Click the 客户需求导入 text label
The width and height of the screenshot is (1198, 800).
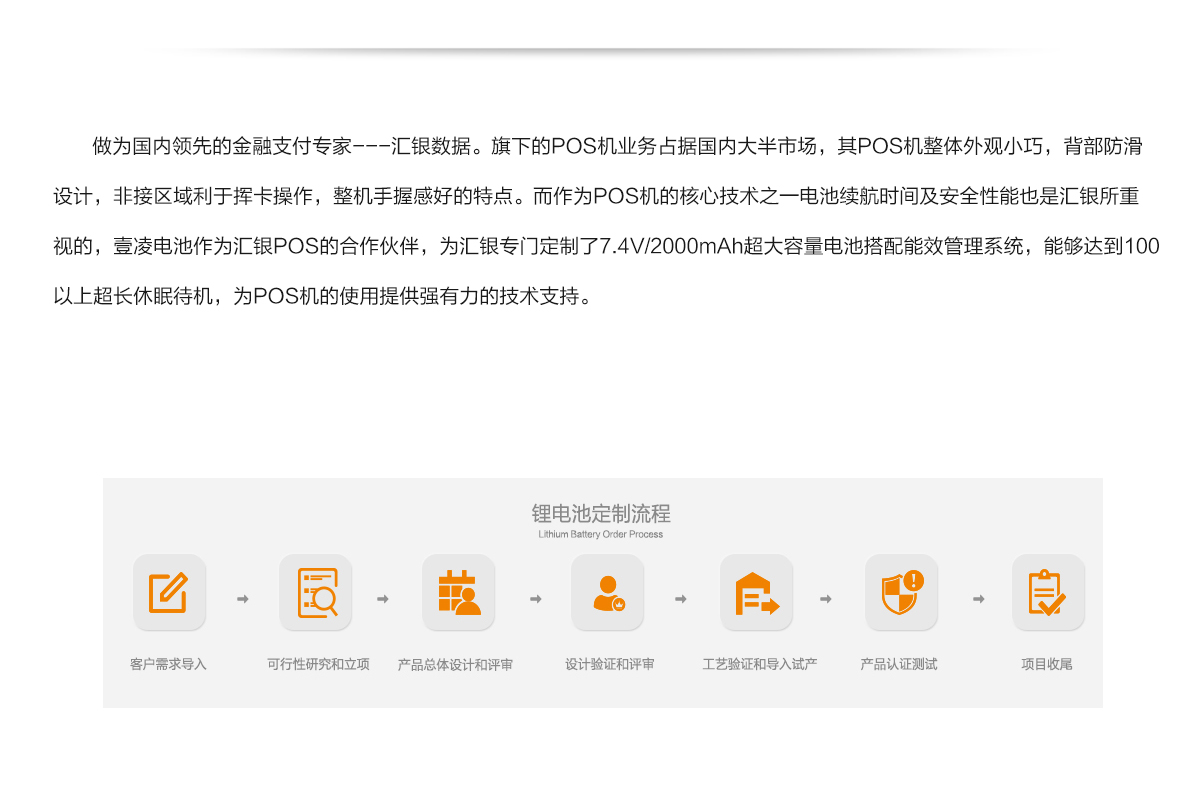coord(168,664)
